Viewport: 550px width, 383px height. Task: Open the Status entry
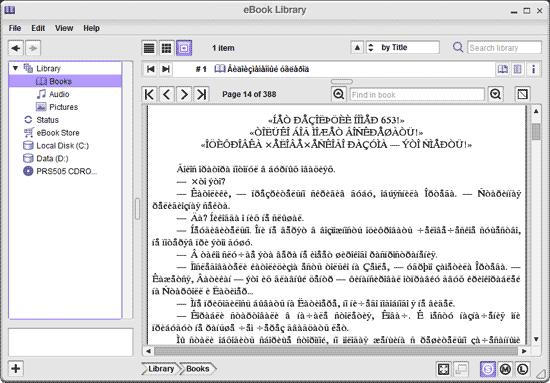click(41, 120)
